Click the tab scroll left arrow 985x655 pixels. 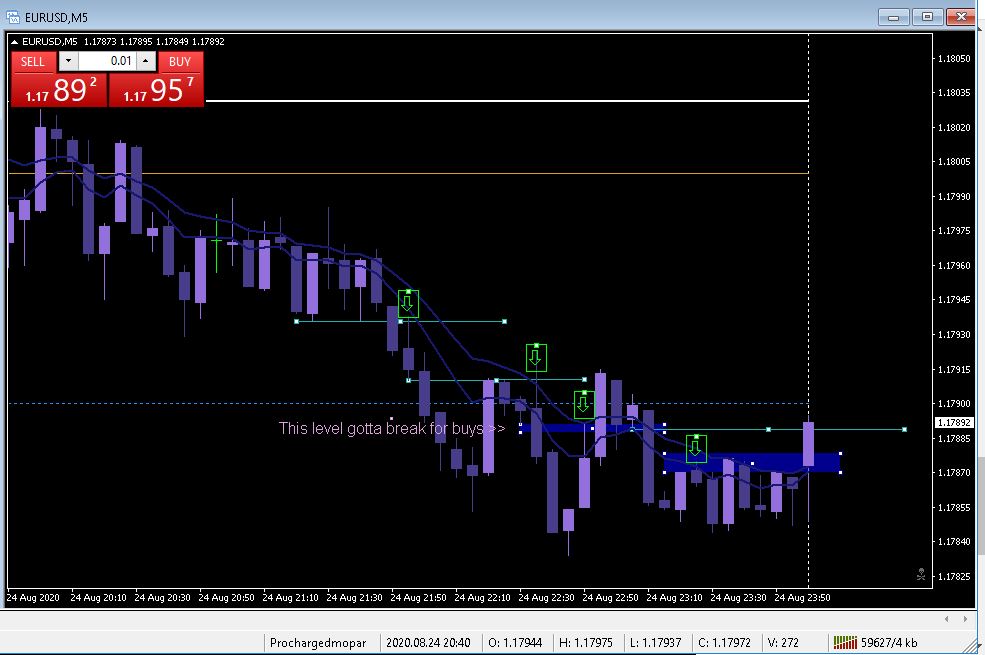[x=947, y=619]
